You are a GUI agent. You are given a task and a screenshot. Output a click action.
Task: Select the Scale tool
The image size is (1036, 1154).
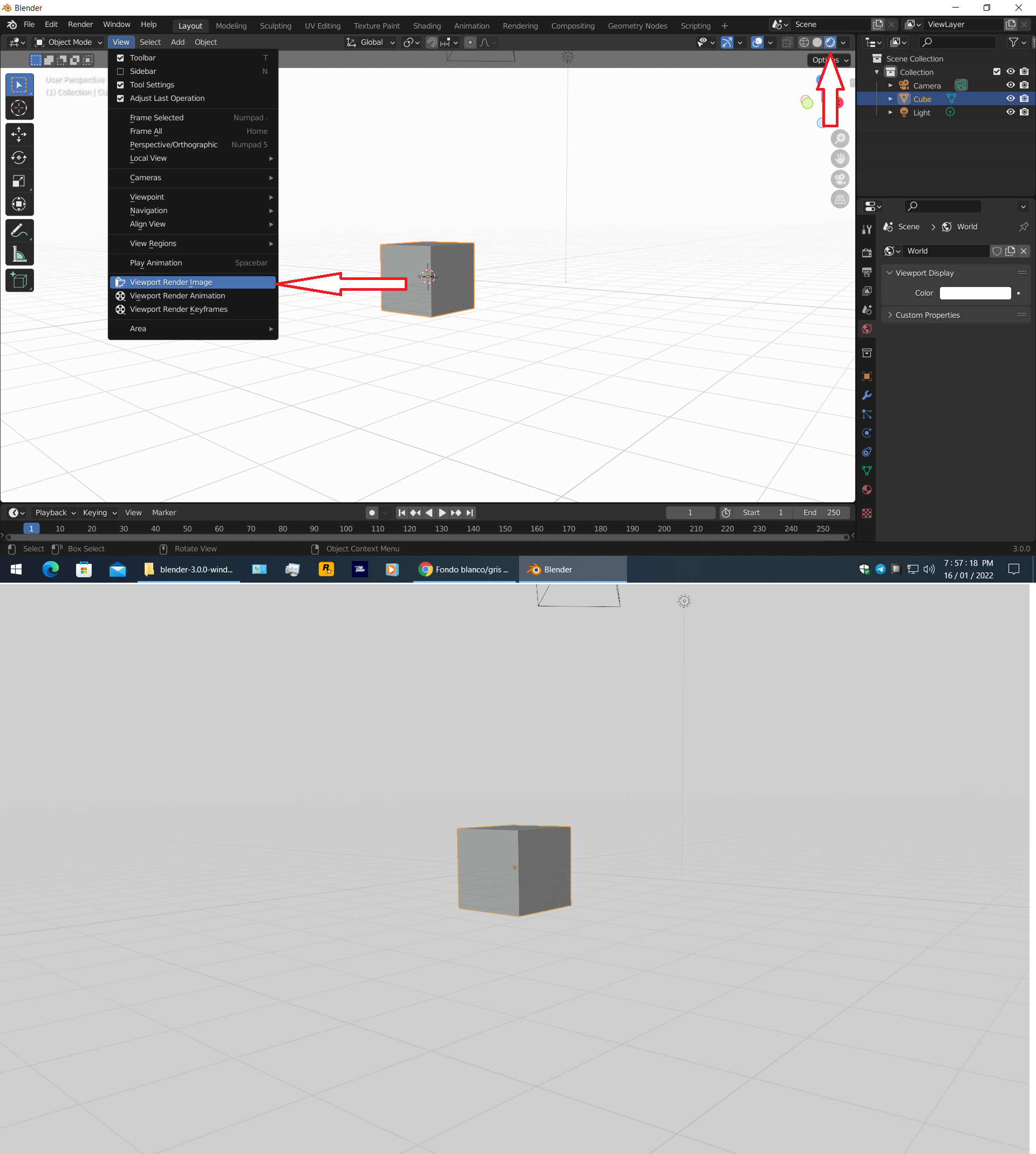19,181
